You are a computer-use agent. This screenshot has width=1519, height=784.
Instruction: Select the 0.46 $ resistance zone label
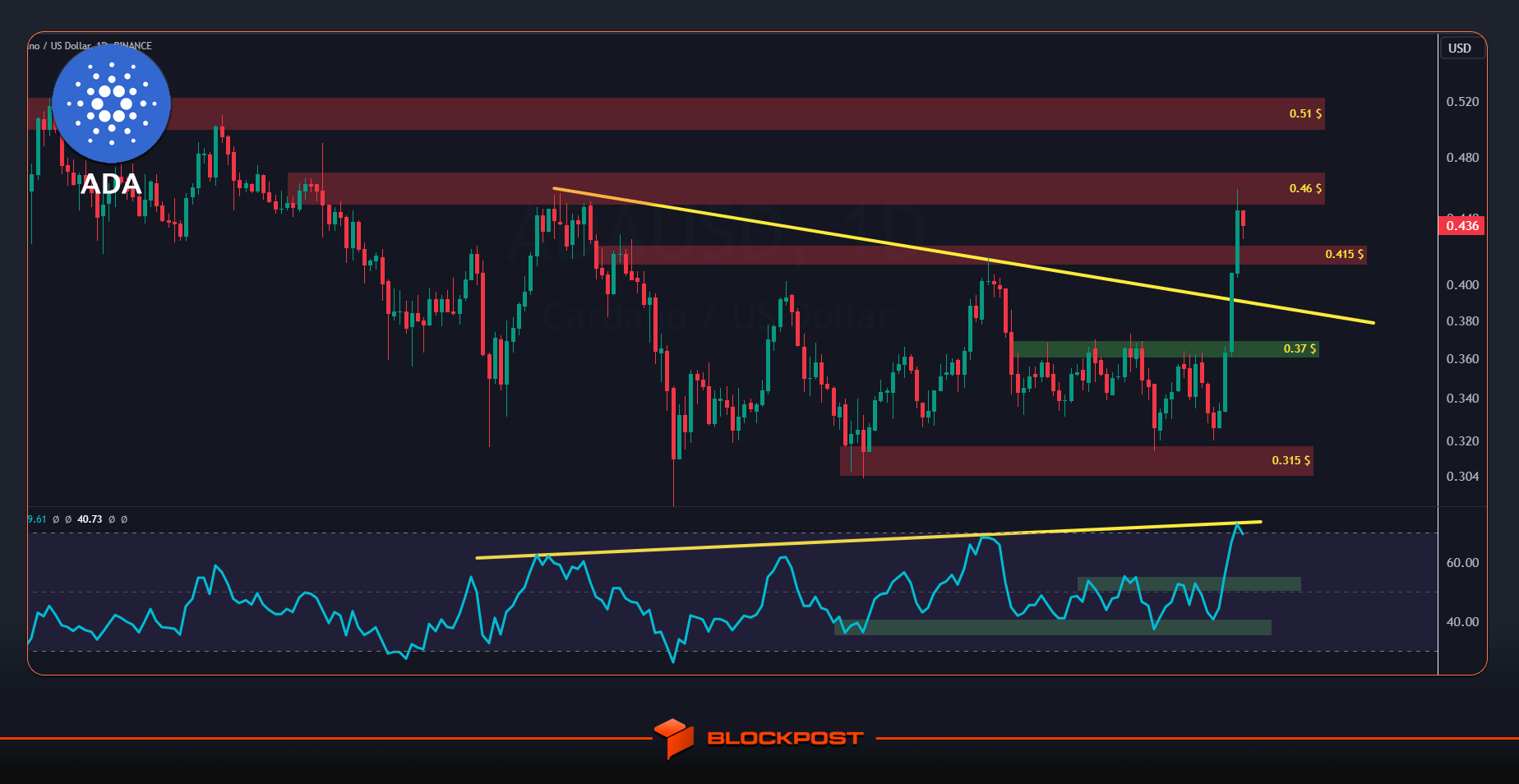tap(1305, 188)
